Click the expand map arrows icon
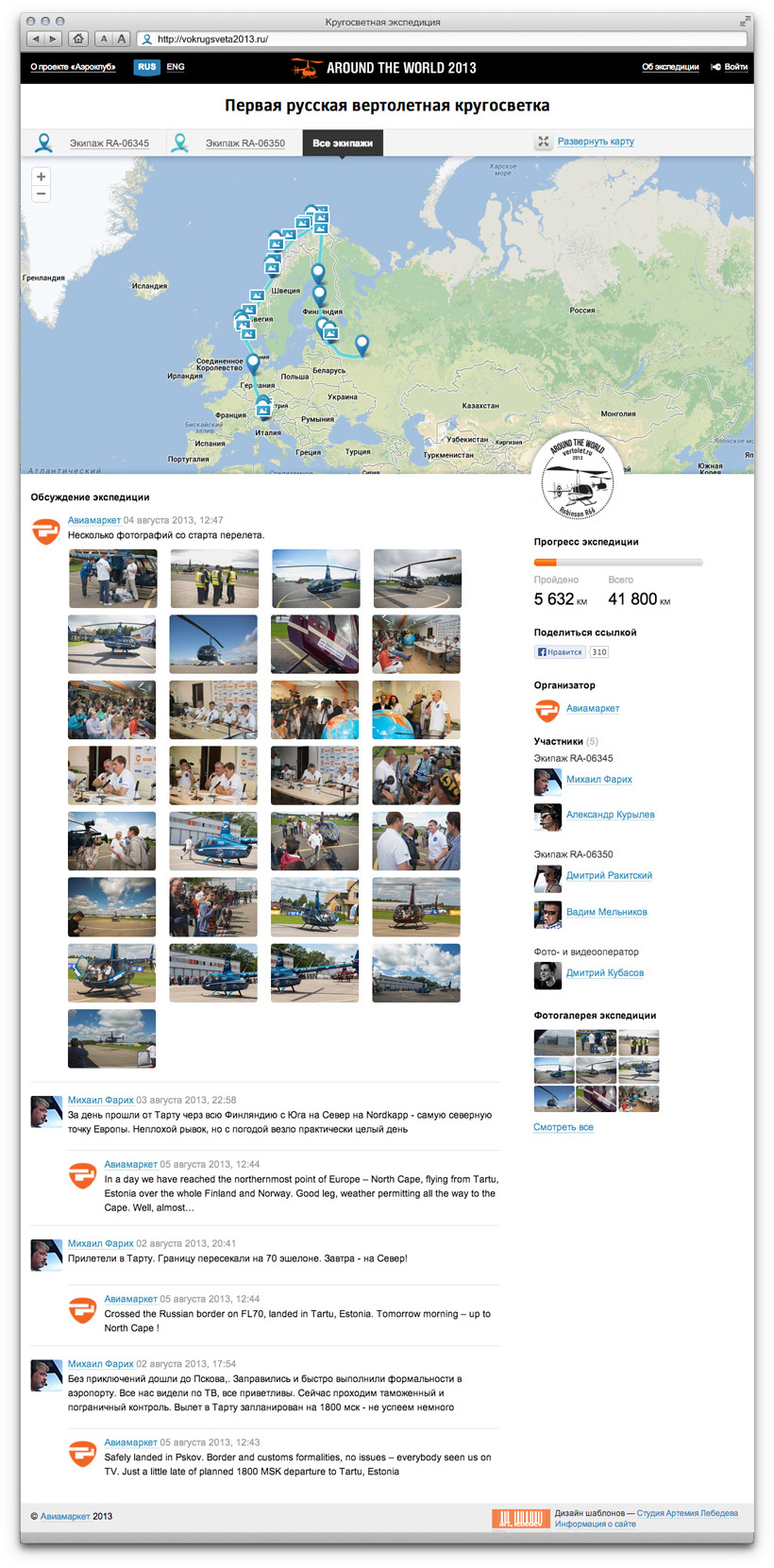The image size is (774, 1568). [x=543, y=142]
